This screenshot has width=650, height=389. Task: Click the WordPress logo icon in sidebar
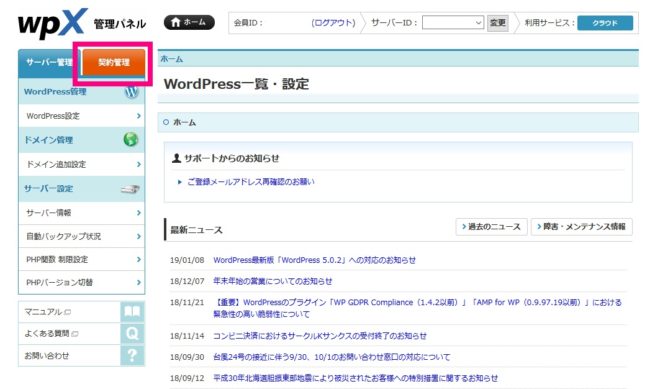point(131,91)
